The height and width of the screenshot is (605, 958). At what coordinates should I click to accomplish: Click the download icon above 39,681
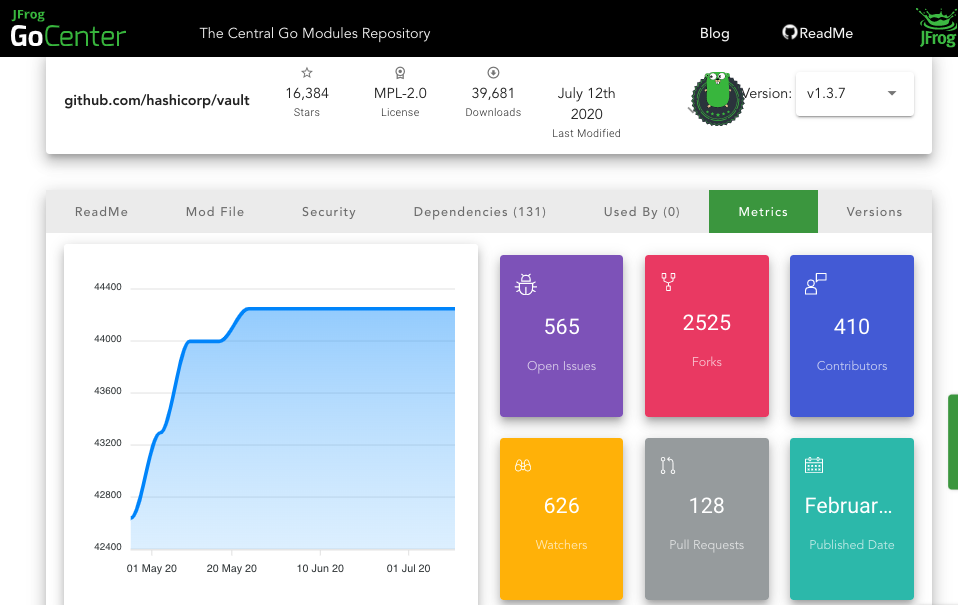tap(493, 73)
